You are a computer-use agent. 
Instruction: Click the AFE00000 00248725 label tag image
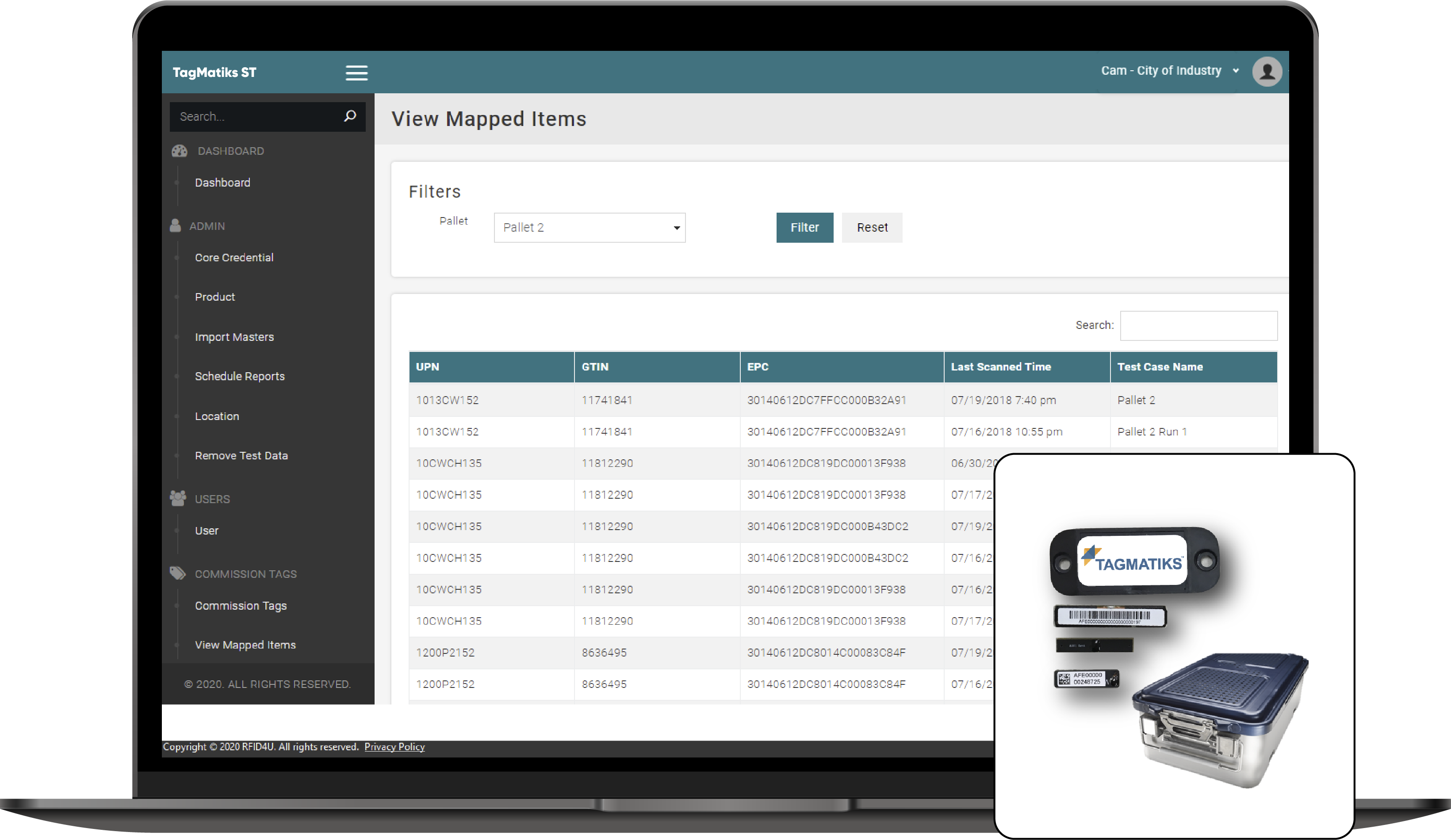pos(1086,678)
